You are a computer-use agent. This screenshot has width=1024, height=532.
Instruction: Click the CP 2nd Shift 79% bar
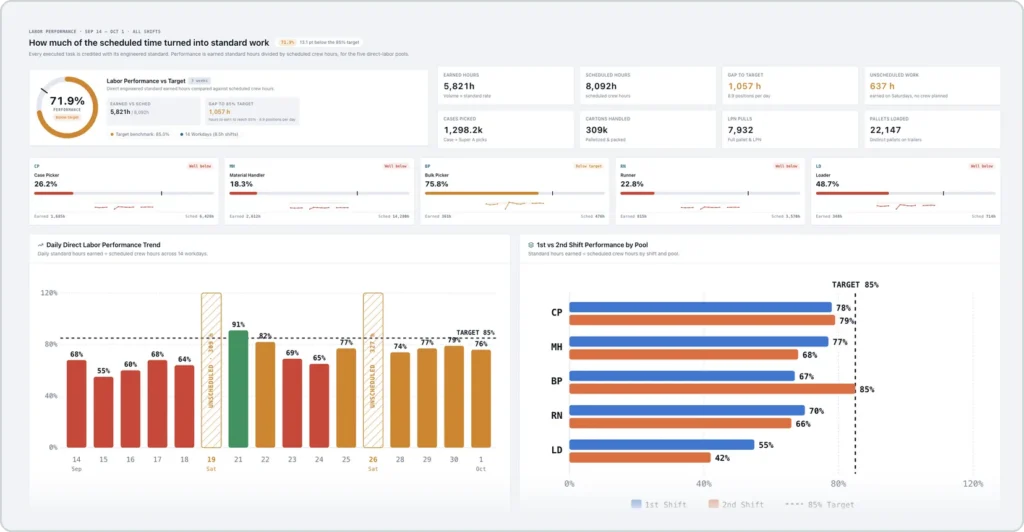point(702,320)
